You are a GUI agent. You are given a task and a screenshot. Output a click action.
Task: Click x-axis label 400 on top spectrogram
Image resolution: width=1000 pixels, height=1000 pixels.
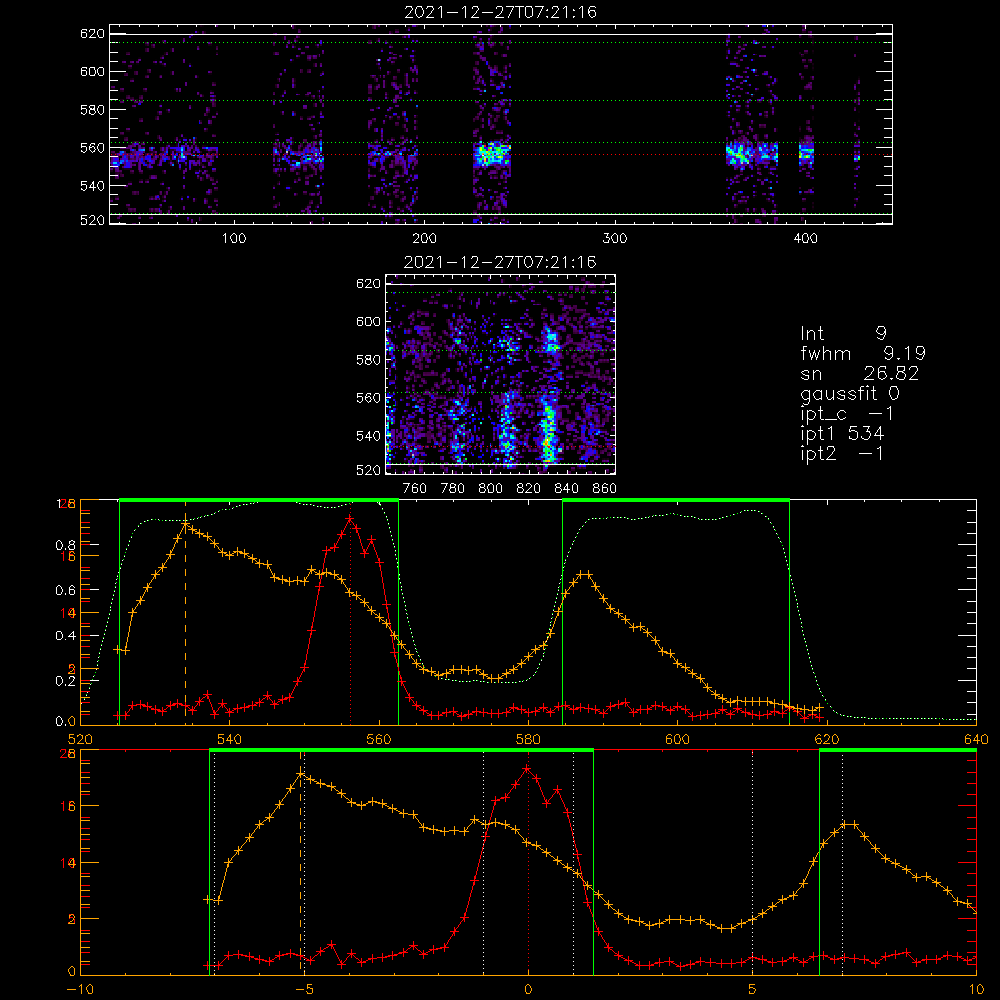point(805,239)
